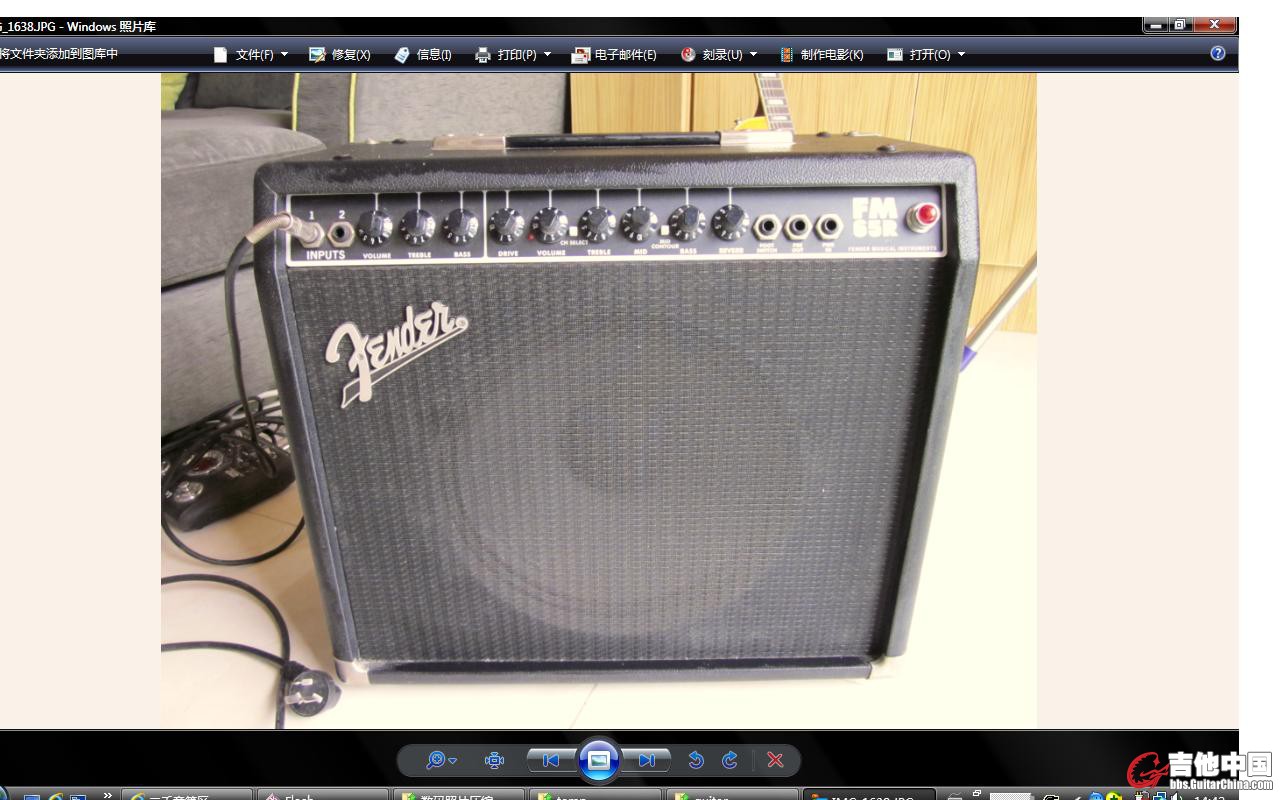Viewport: 1280px width, 800px height.
Task: Go to the next photo
Action: click(647, 761)
